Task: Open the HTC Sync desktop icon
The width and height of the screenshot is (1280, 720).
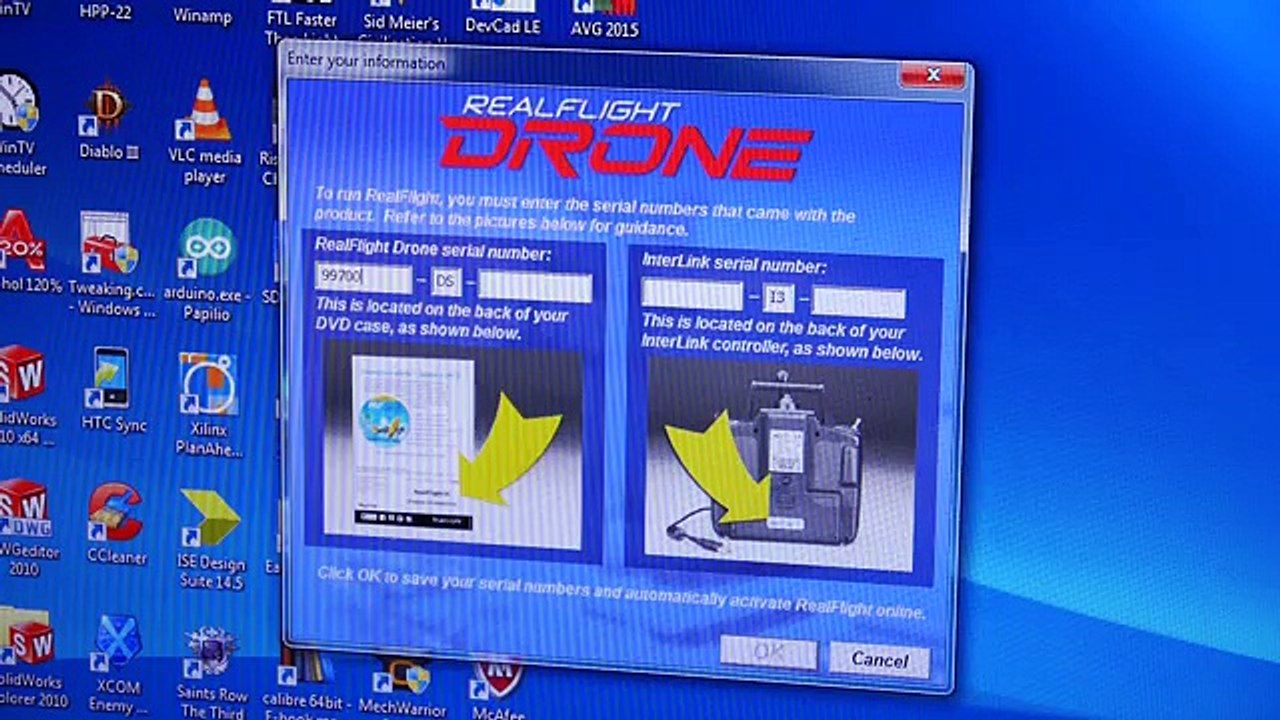Action: coord(113,389)
